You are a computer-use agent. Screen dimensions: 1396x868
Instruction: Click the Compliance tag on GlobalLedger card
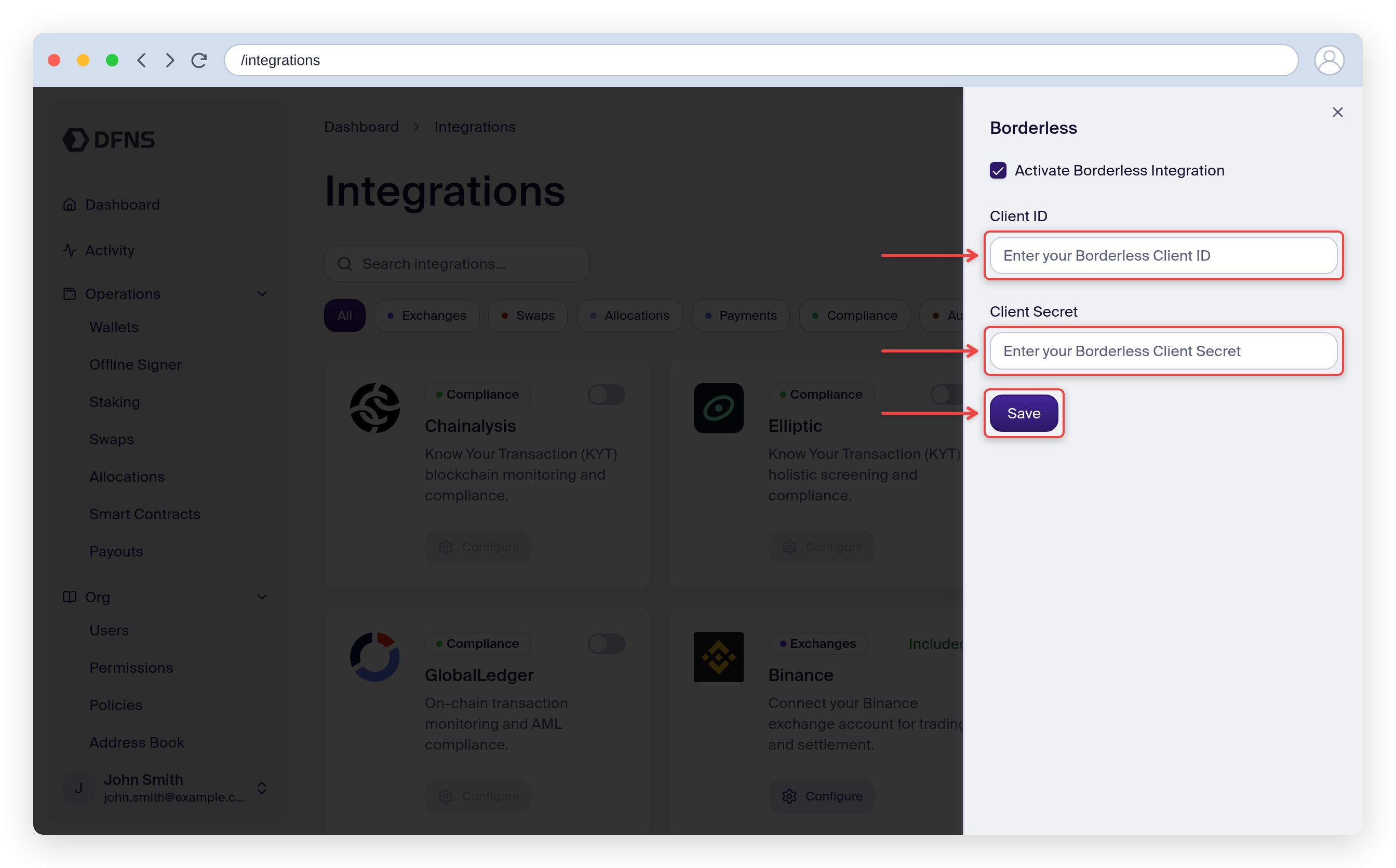click(x=477, y=644)
